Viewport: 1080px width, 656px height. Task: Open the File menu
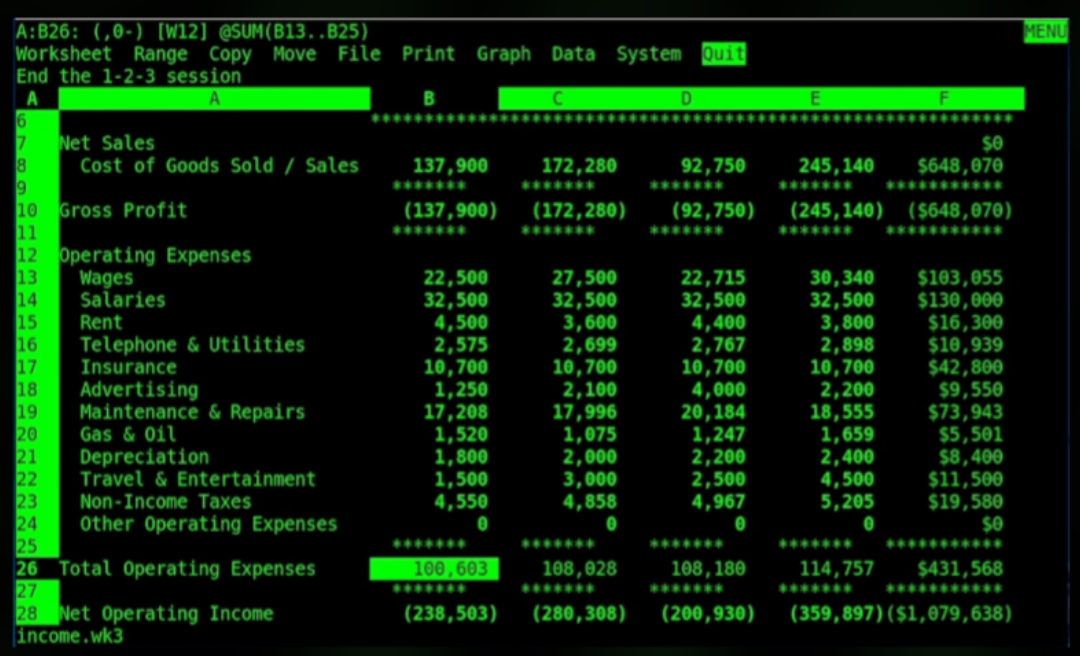coord(359,54)
